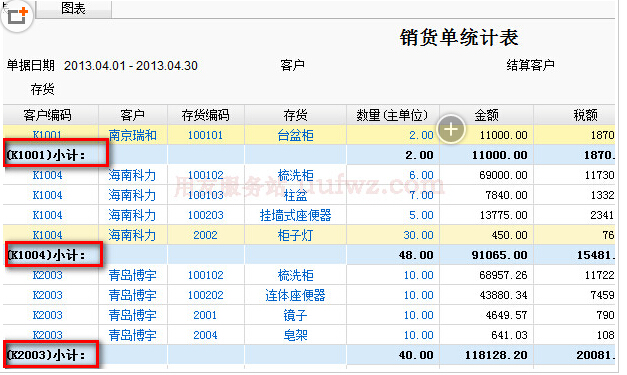
Task: Click subtotal amount 118128.20
Action: tap(496, 355)
